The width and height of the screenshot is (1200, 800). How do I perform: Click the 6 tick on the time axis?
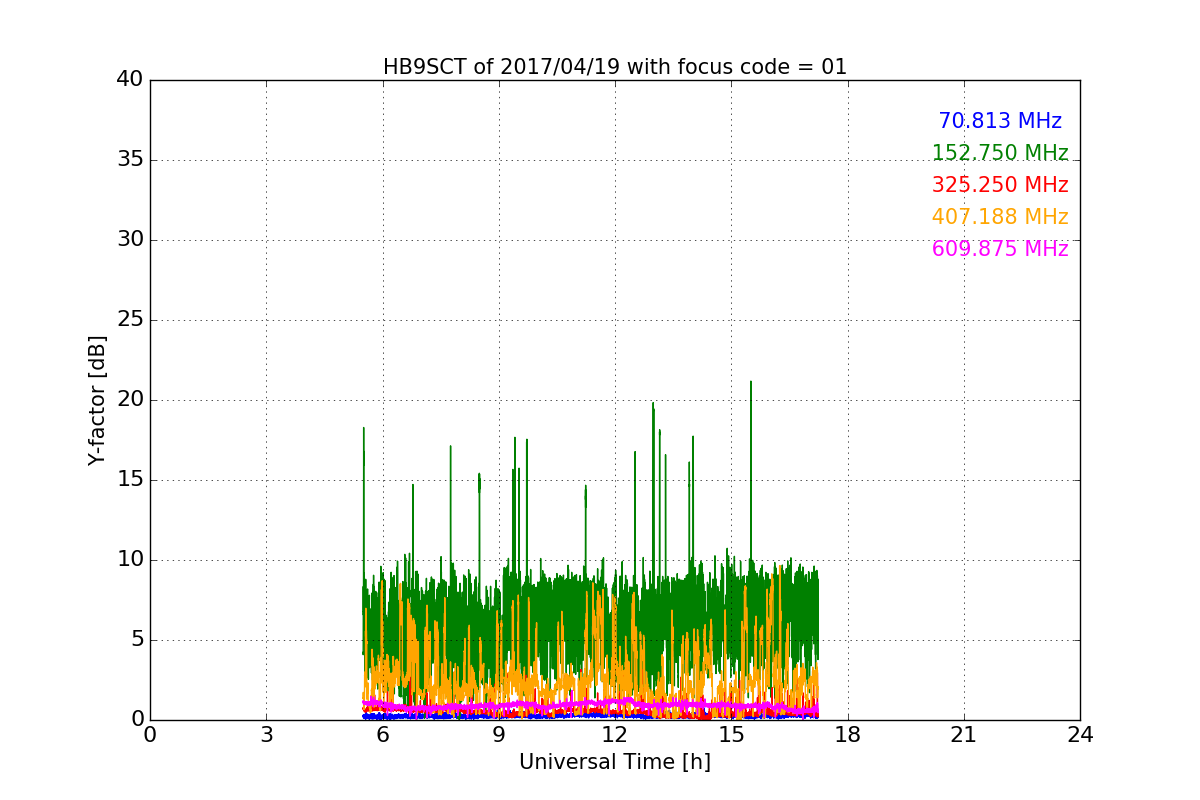pos(382,735)
